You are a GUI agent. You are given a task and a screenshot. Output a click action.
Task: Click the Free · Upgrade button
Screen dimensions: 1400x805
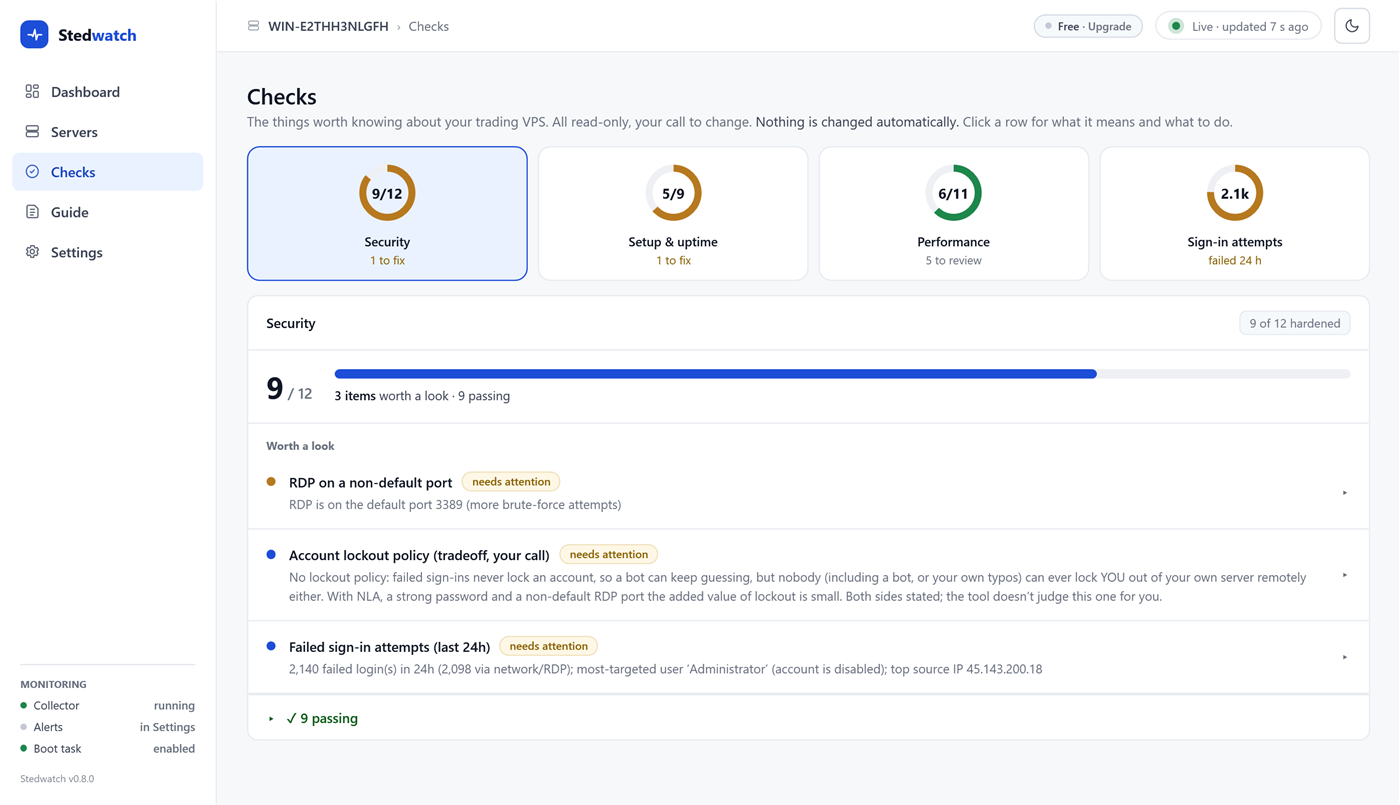[x=1088, y=26]
